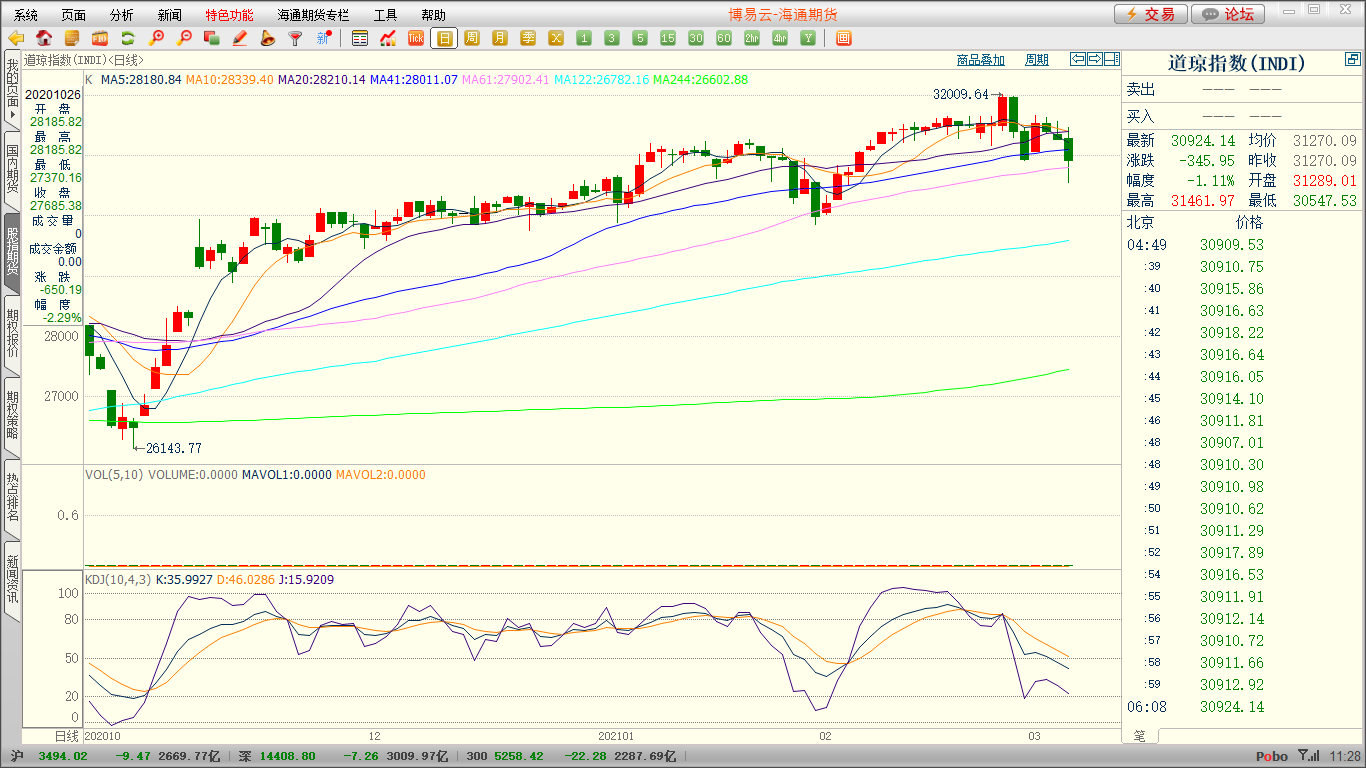Click the green refresh arrows icon
This screenshot has height=768, width=1366.
(127, 38)
